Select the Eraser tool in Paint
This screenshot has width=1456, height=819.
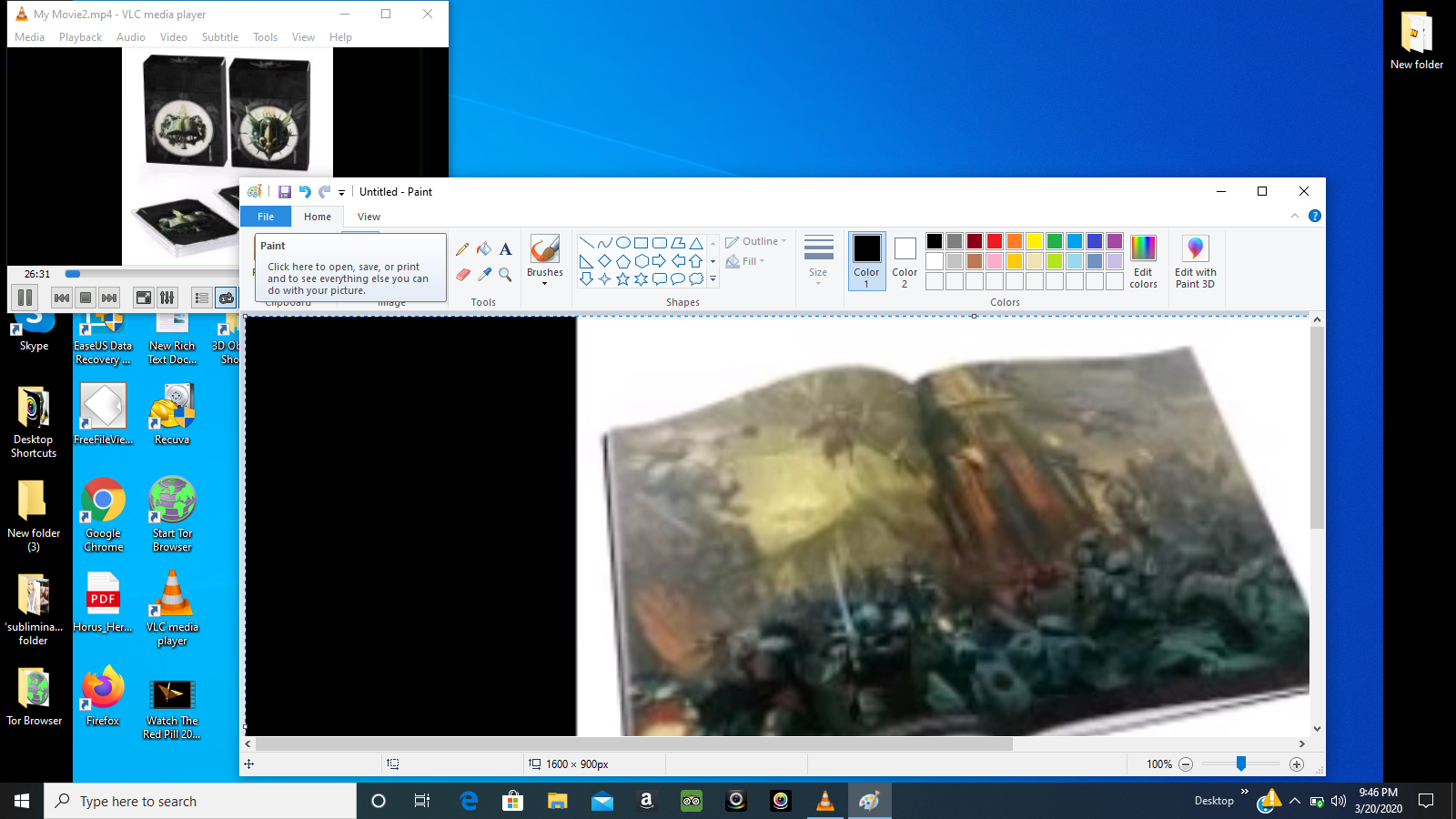point(462,274)
